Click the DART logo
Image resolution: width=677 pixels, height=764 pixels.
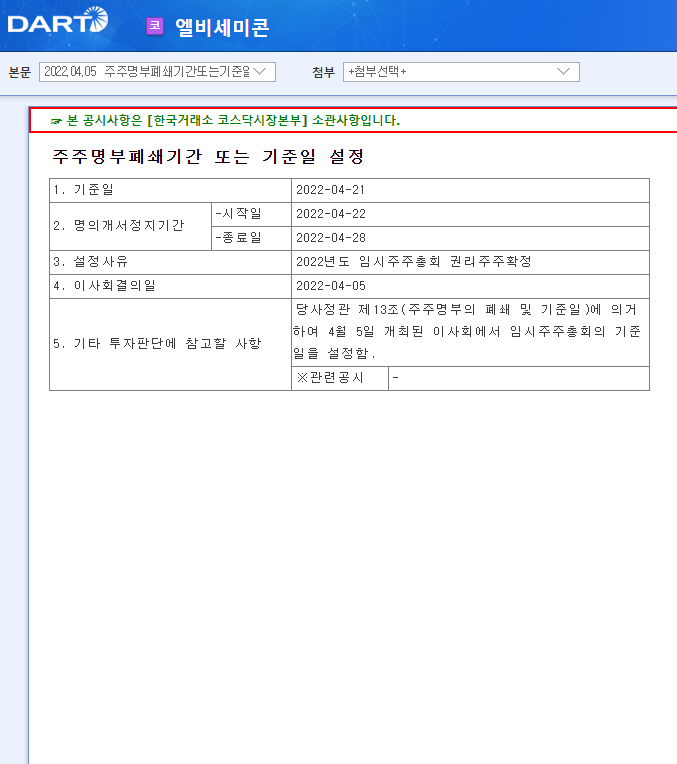coord(58,21)
